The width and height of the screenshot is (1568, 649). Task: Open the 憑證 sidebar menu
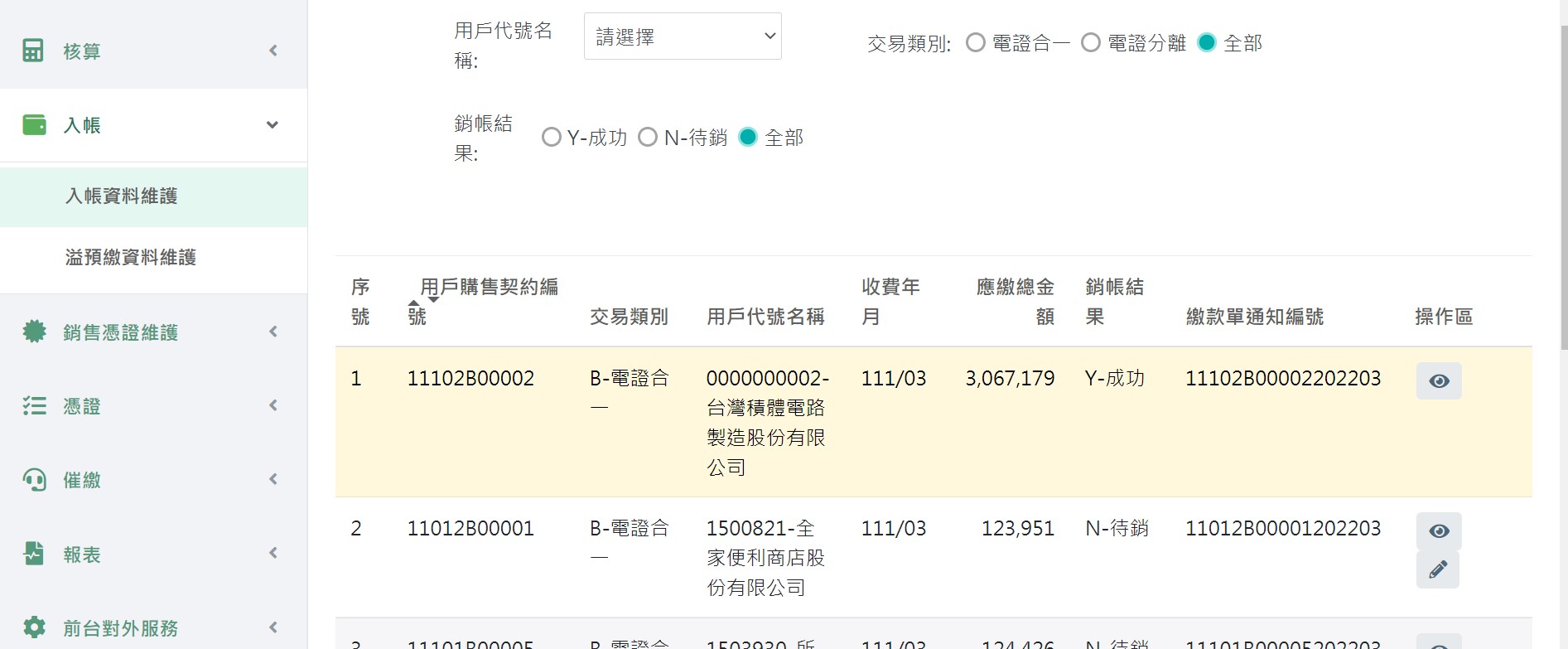pyautogui.click(x=153, y=405)
